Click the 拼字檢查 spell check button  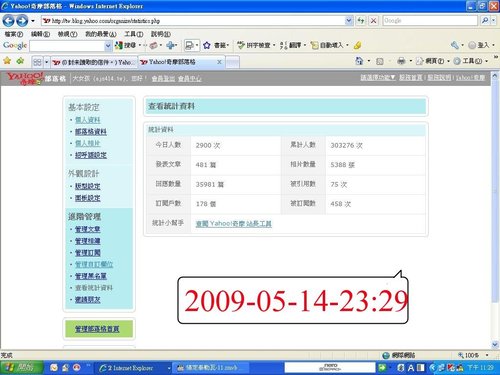pos(255,45)
